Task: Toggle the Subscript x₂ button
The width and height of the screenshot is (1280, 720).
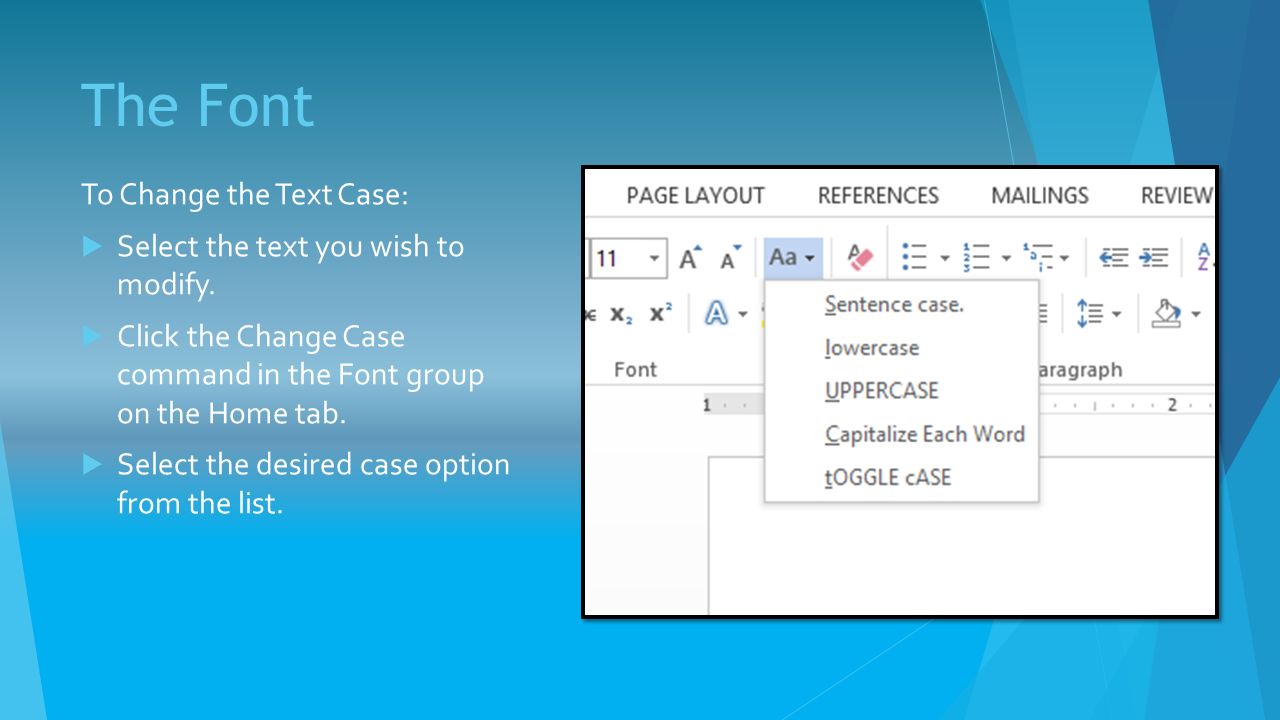Action: pos(621,314)
